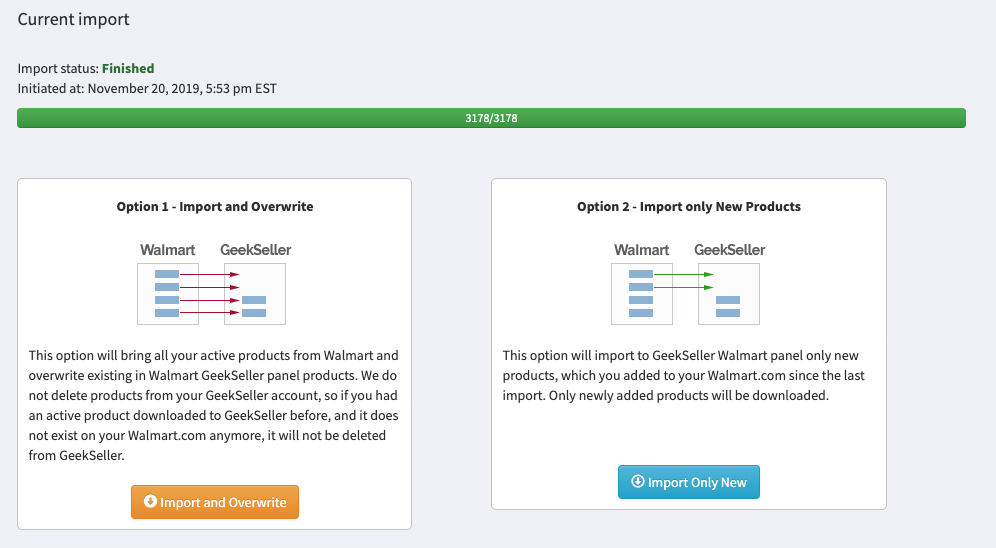Click the Option 2 - Import only New Products heading

tap(689, 206)
